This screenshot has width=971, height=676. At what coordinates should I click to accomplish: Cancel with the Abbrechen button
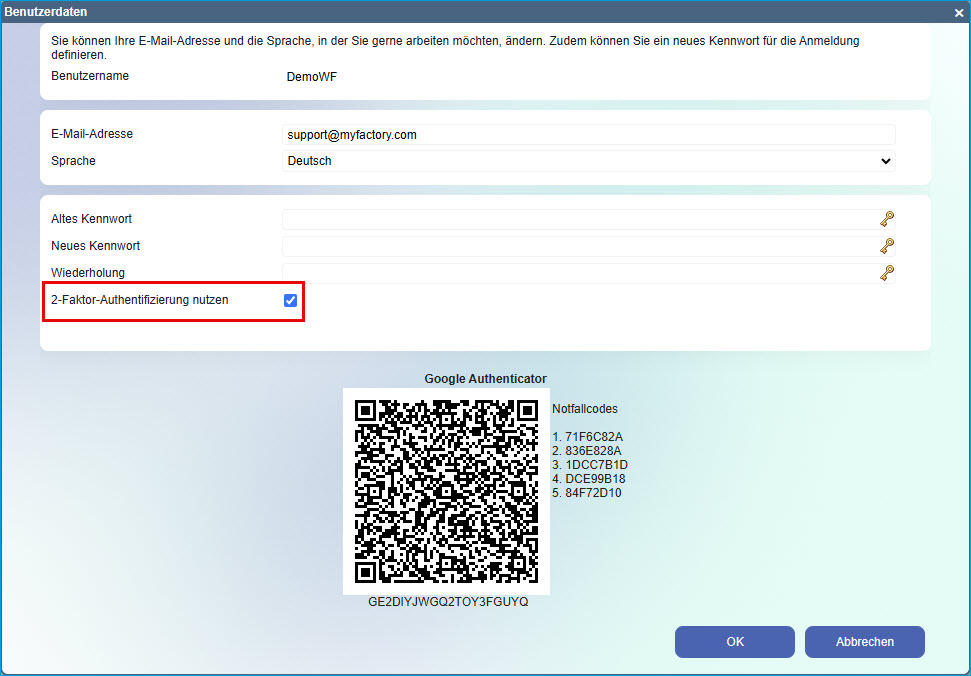pos(864,642)
